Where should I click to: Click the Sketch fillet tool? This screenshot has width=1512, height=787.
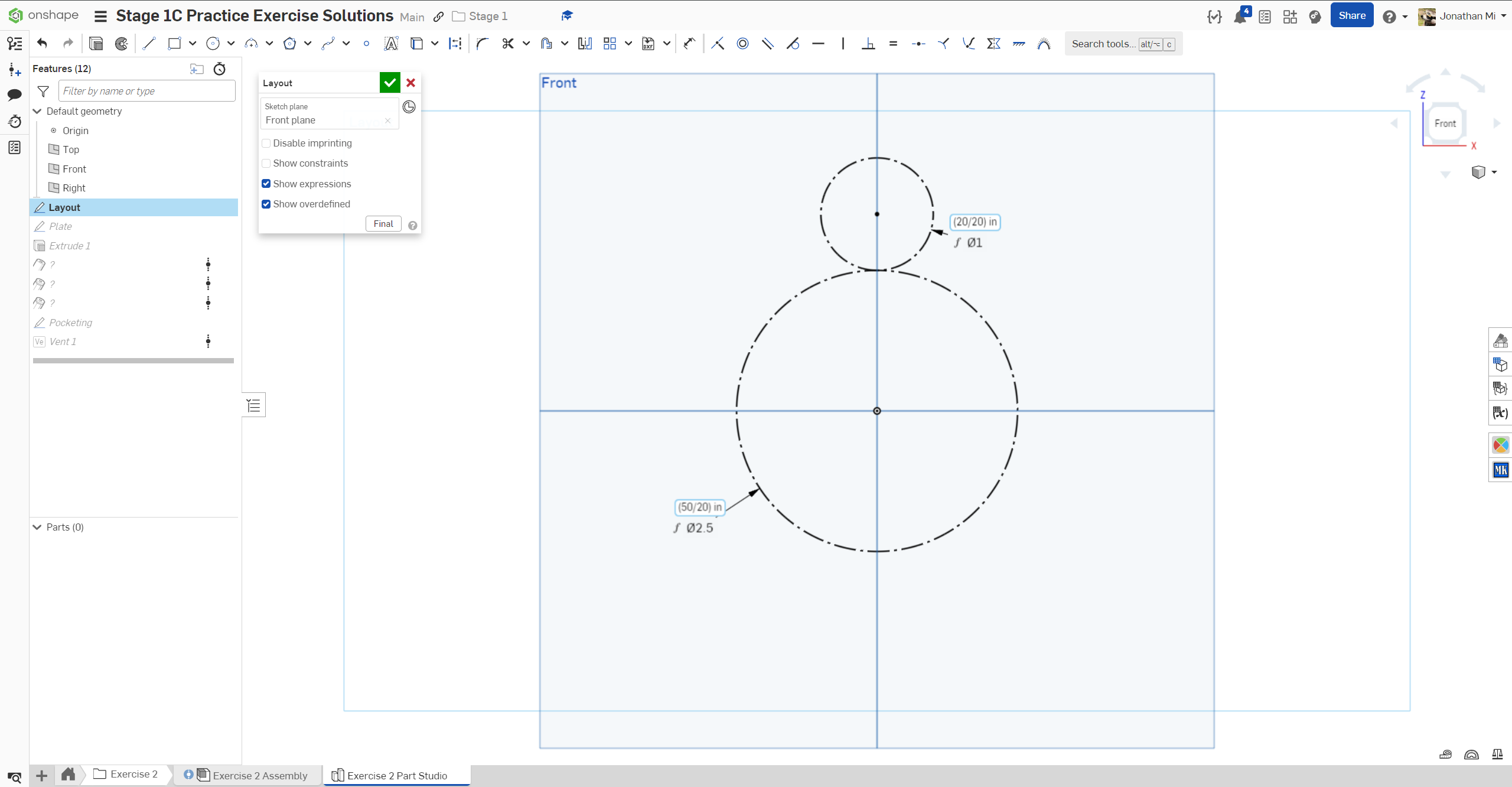point(483,43)
